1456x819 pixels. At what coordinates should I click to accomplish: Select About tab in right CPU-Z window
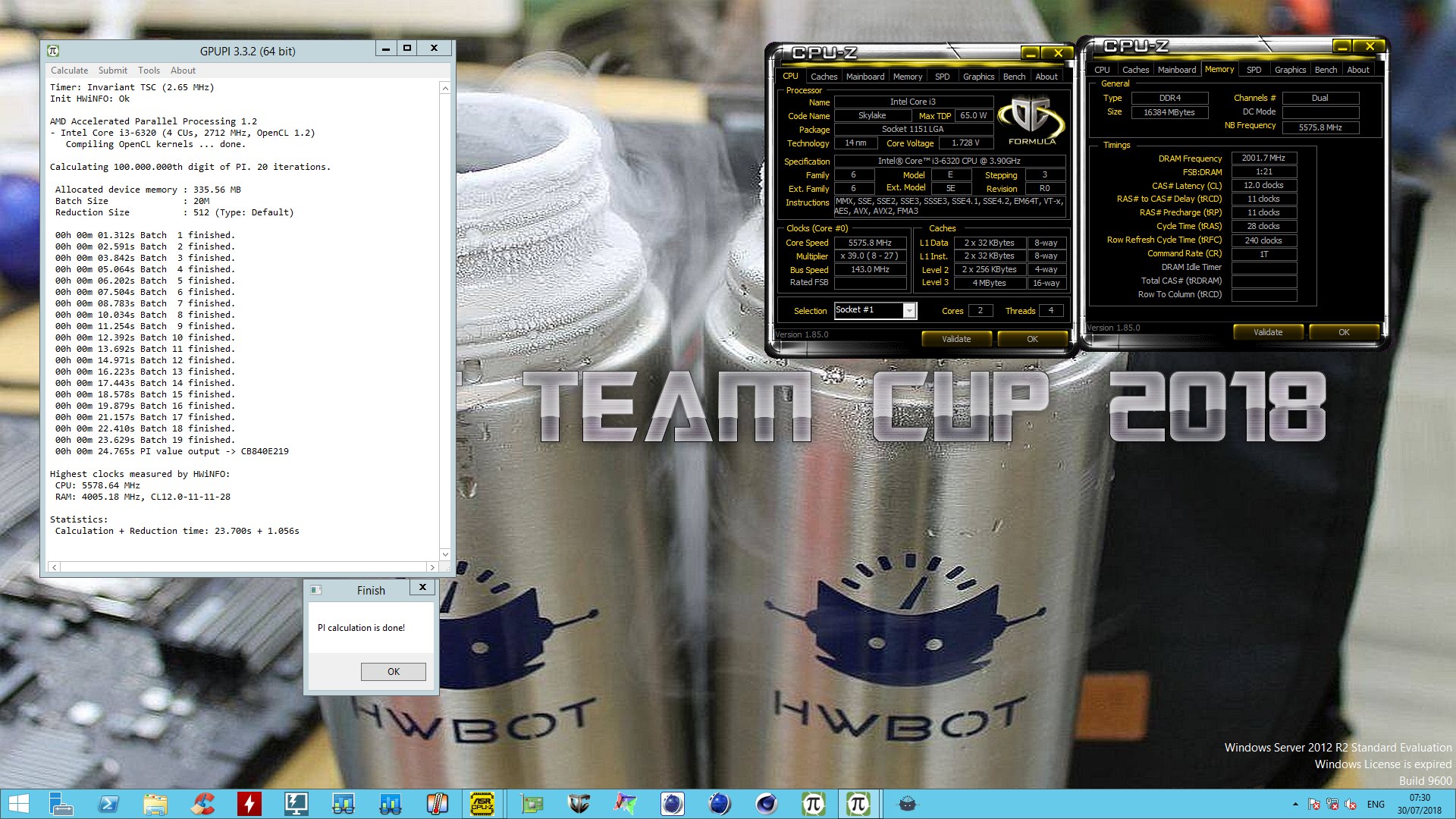[x=1358, y=70]
